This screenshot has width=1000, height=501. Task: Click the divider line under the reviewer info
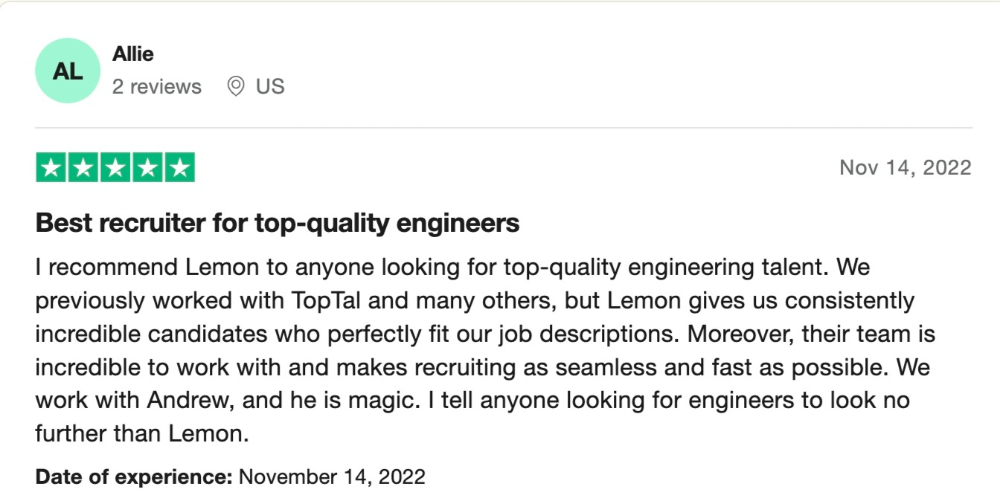coord(504,127)
